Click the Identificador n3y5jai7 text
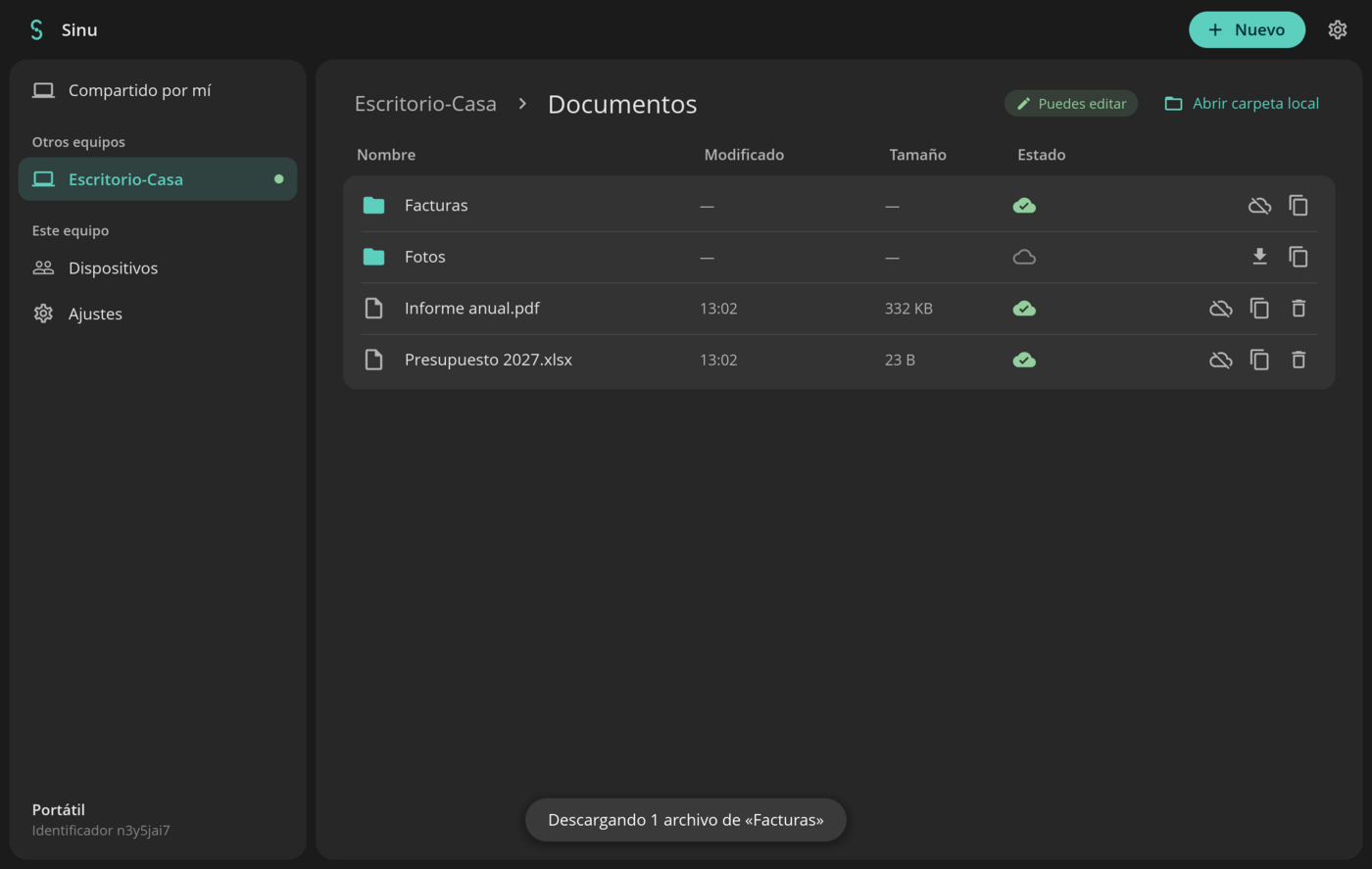 [x=101, y=831]
